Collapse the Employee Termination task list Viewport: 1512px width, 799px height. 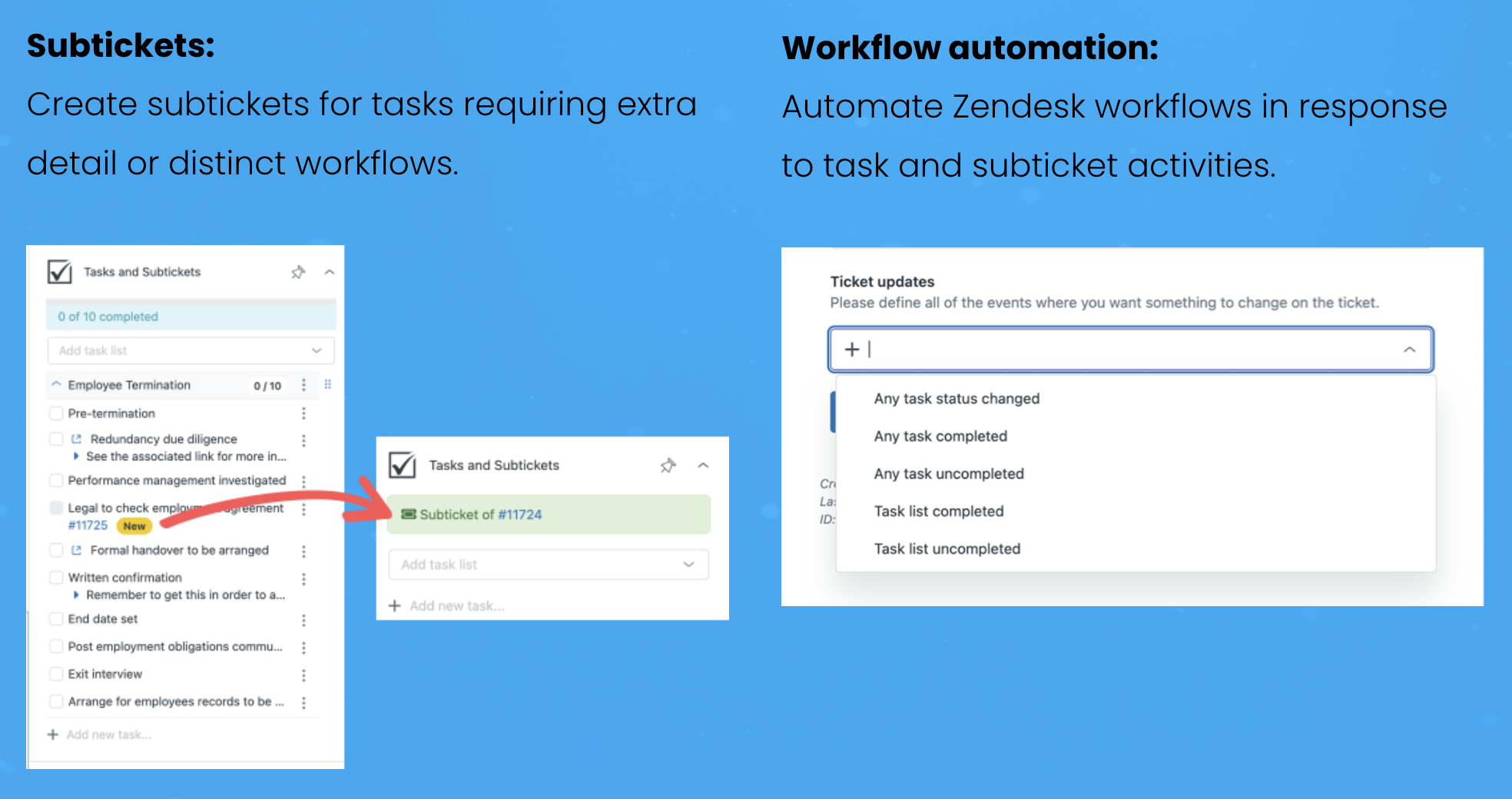pos(56,384)
